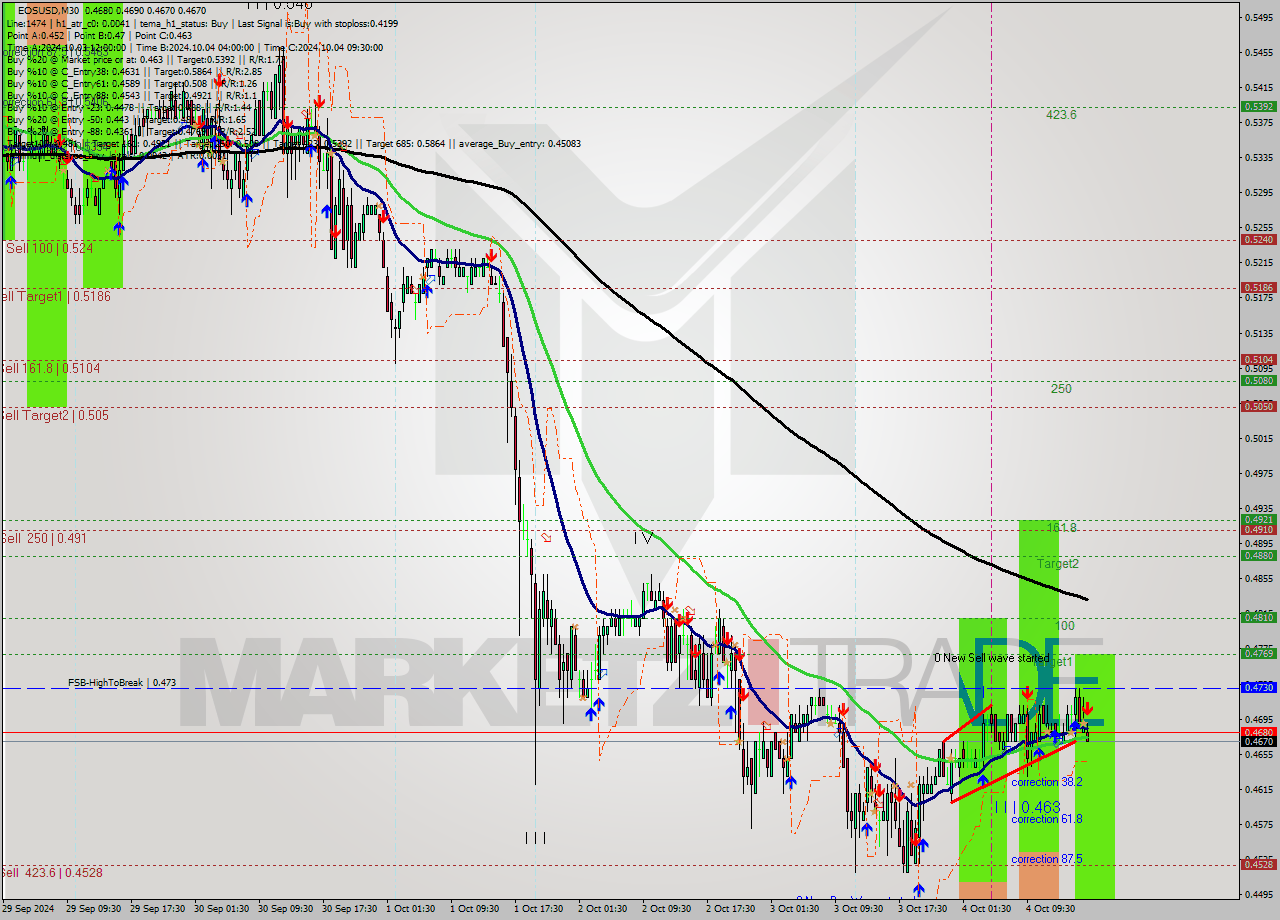The height and width of the screenshot is (920, 1280).
Task: Click the blue arrow below the 1 Oct 01:30 consolidation
Action: (426, 289)
